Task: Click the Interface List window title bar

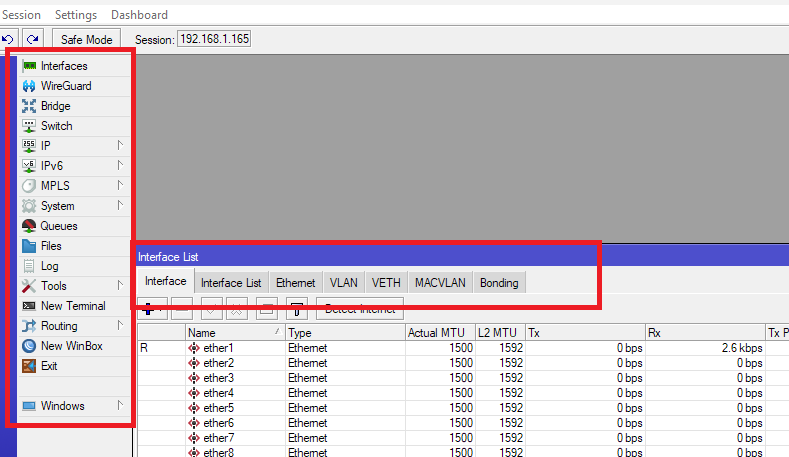Action: pos(463,257)
